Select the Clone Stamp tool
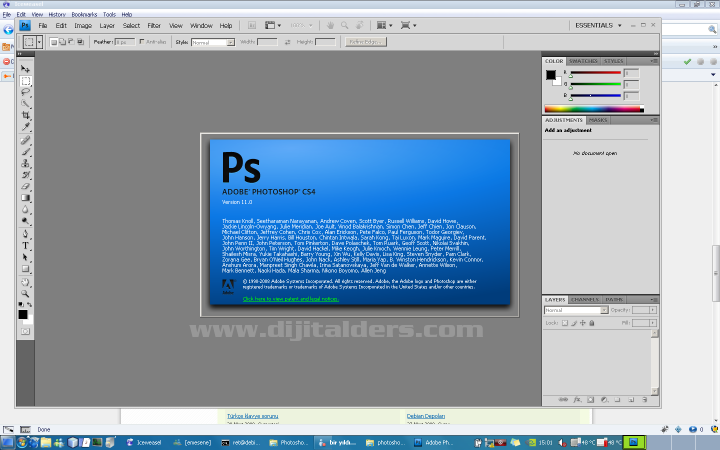 25,163
